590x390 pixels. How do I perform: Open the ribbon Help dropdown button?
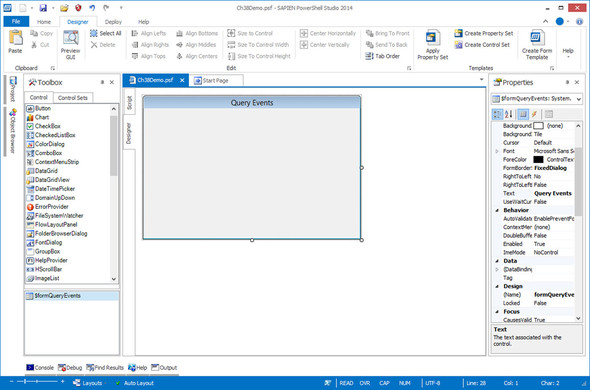point(568,52)
